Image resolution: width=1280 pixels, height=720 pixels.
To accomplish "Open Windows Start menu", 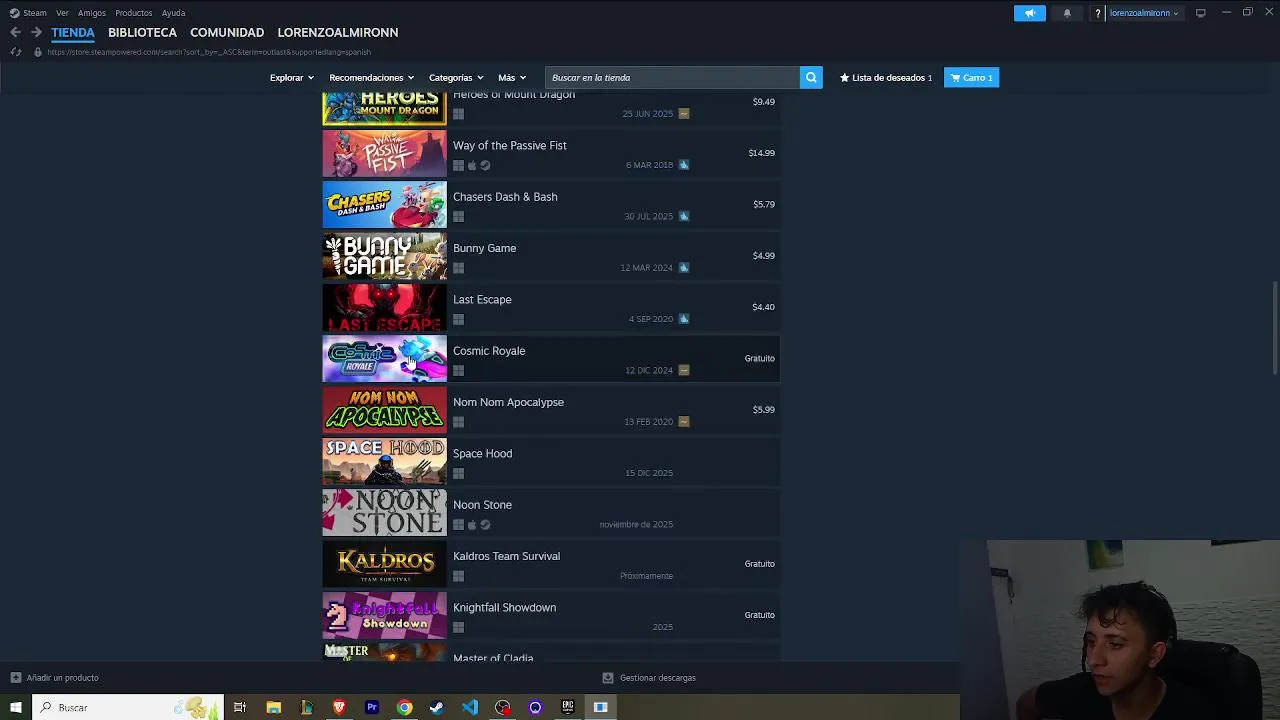I will [x=15, y=707].
